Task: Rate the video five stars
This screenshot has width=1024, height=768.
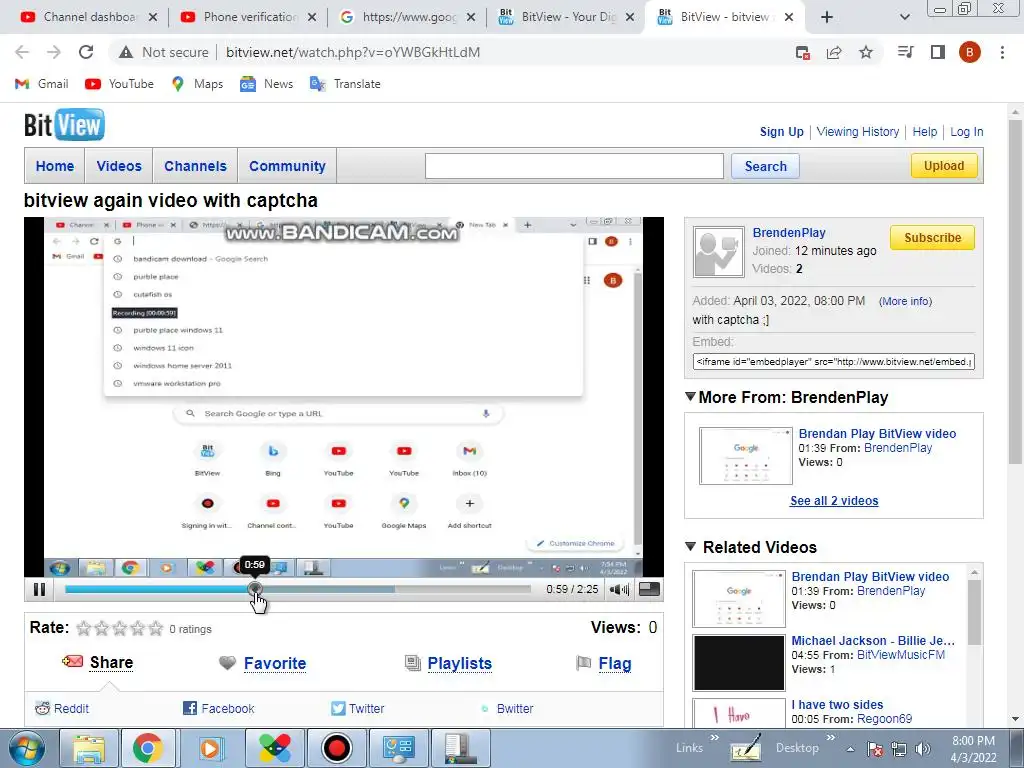Action: click(x=155, y=628)
